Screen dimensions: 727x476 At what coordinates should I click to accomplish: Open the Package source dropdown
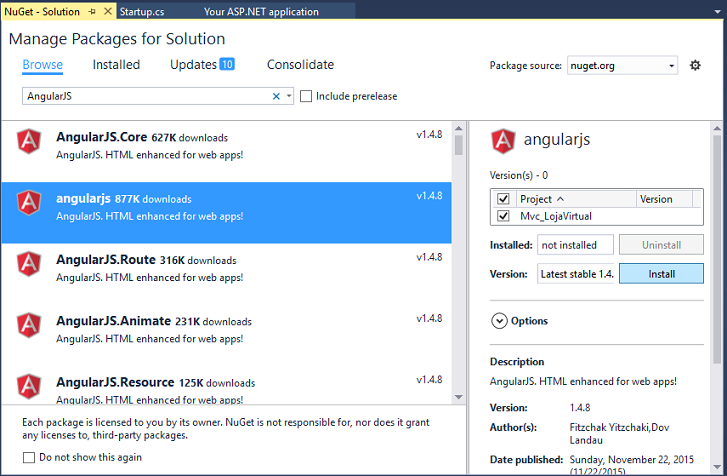(x=622, y=65)
